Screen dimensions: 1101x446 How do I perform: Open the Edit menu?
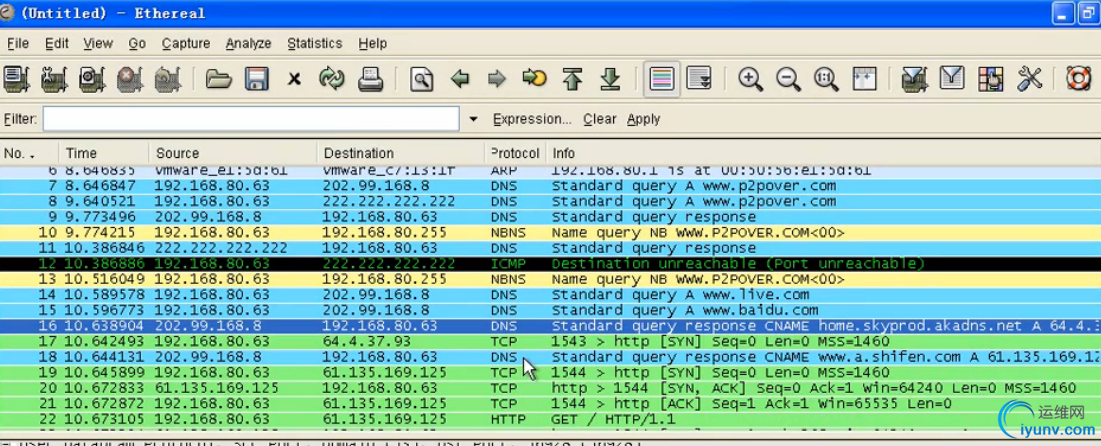57,44
